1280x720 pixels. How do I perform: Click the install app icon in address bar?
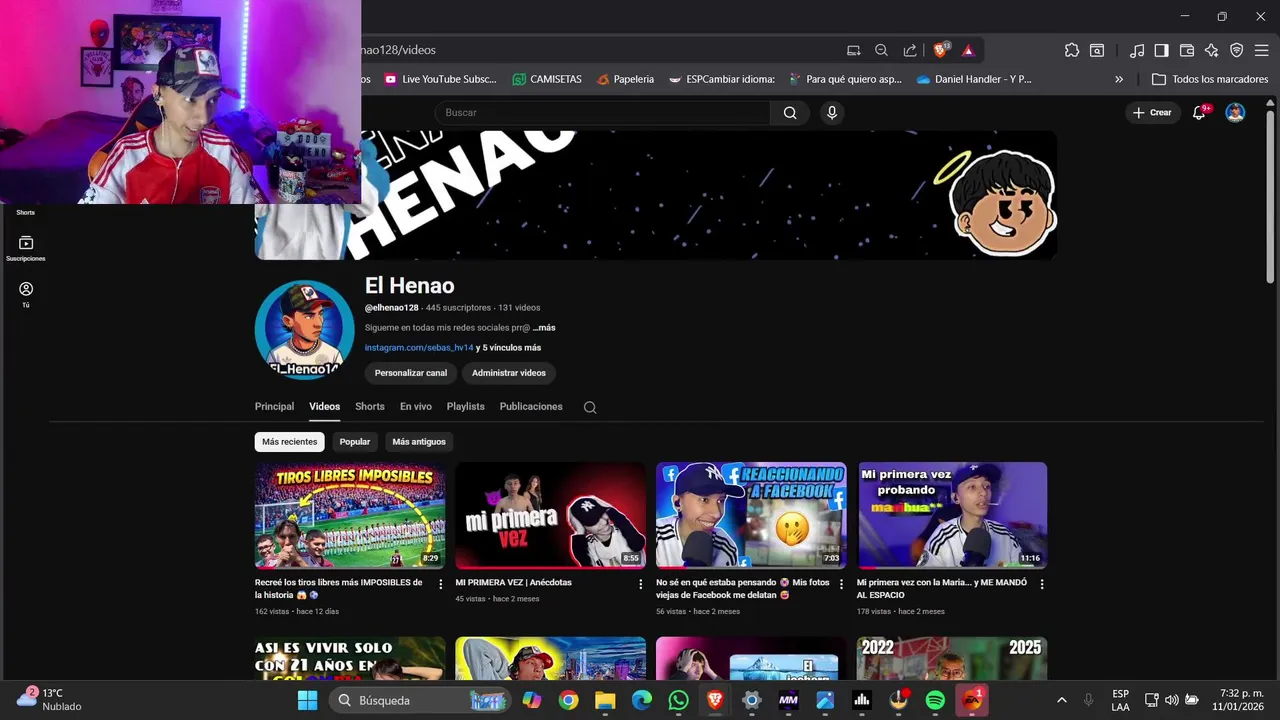coord(853,50)
